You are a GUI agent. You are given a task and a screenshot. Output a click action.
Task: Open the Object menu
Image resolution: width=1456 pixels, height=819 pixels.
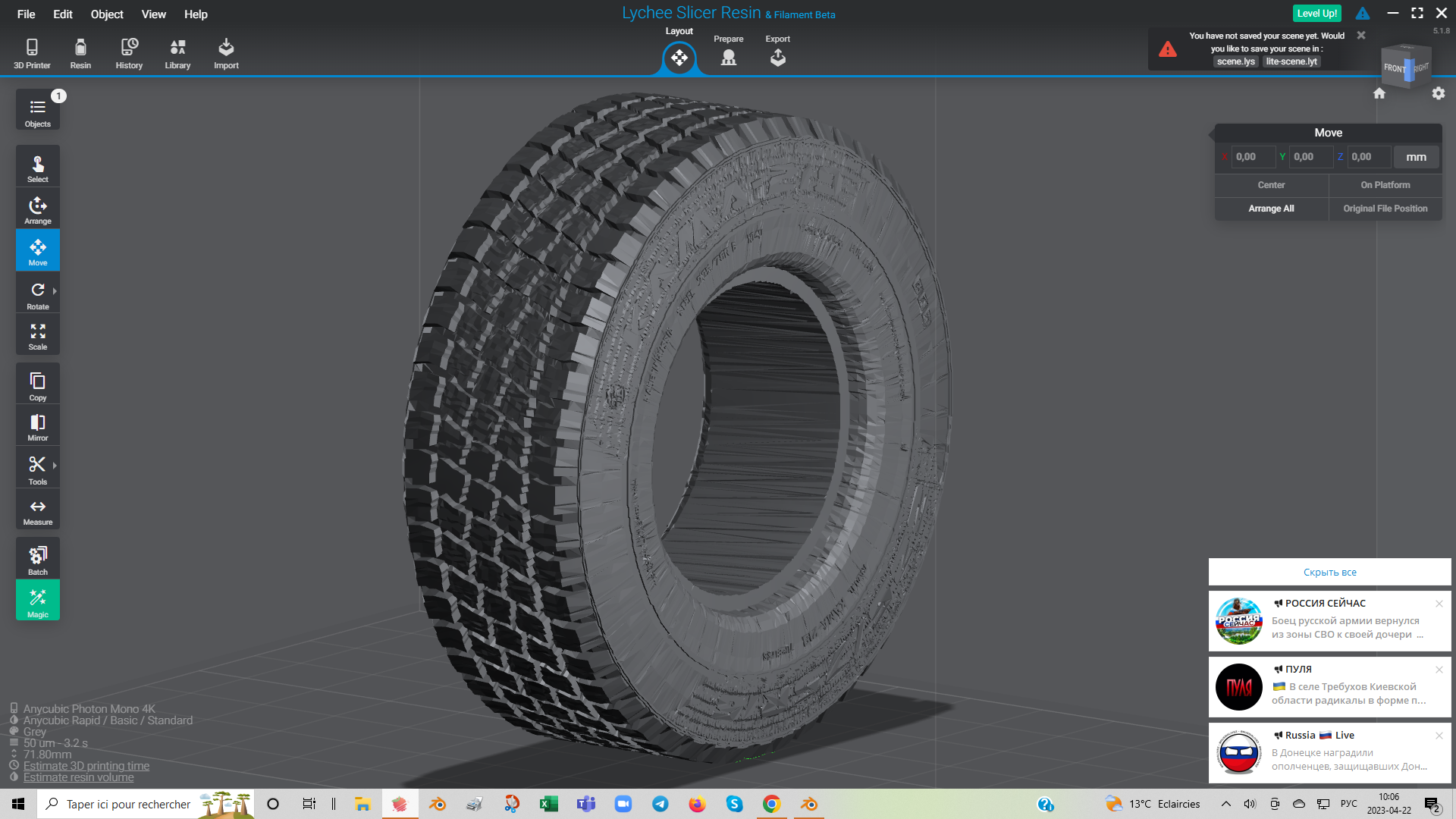pos(107,14)
